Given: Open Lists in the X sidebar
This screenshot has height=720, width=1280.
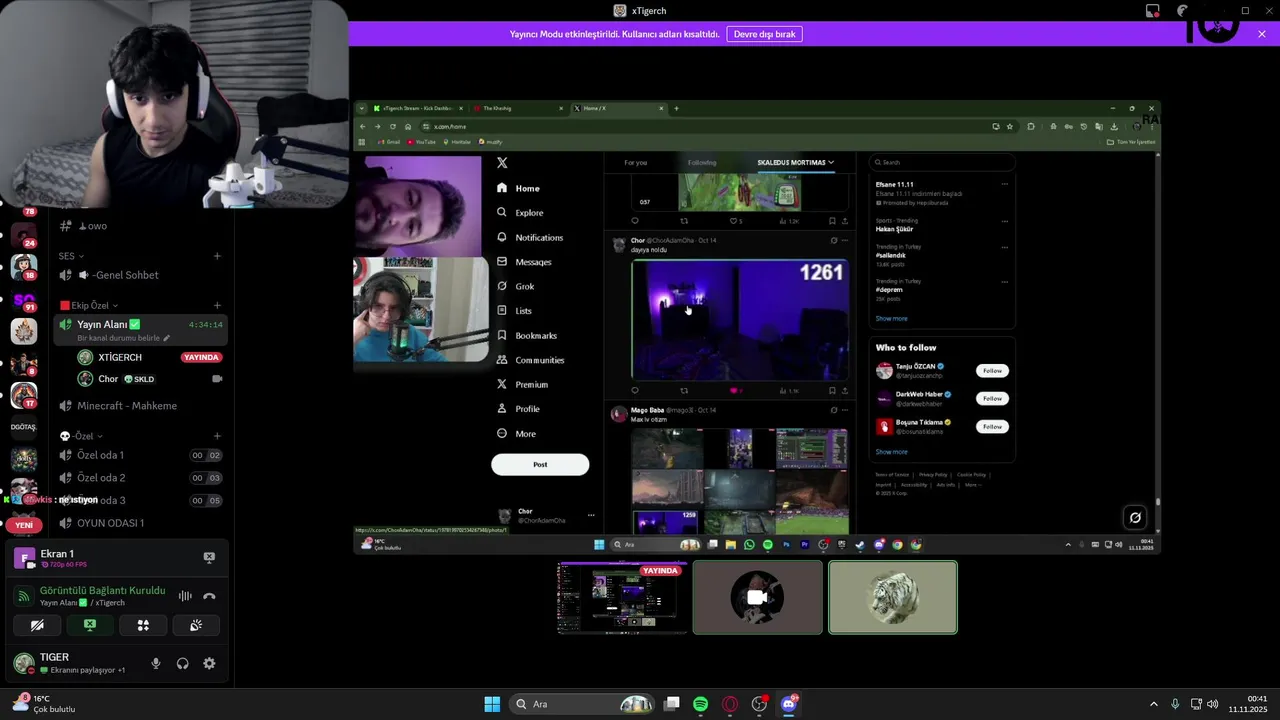Looking at the screenshot, I should (515, 311).
